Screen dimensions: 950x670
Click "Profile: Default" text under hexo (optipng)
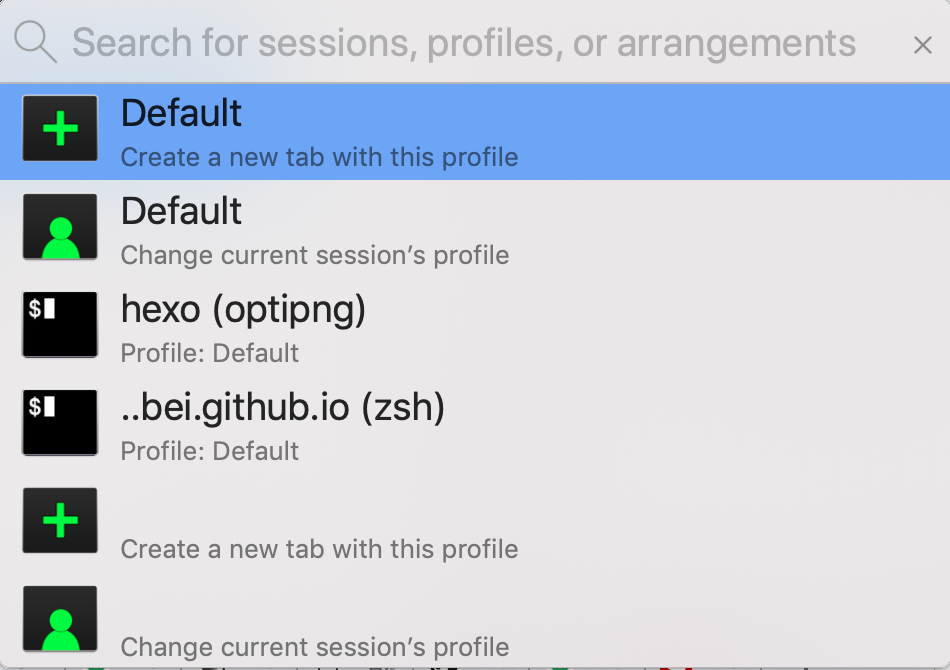210,353
